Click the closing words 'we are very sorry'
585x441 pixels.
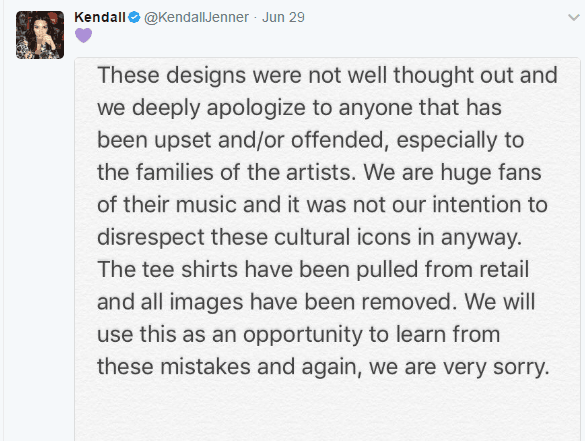point(459,367)
